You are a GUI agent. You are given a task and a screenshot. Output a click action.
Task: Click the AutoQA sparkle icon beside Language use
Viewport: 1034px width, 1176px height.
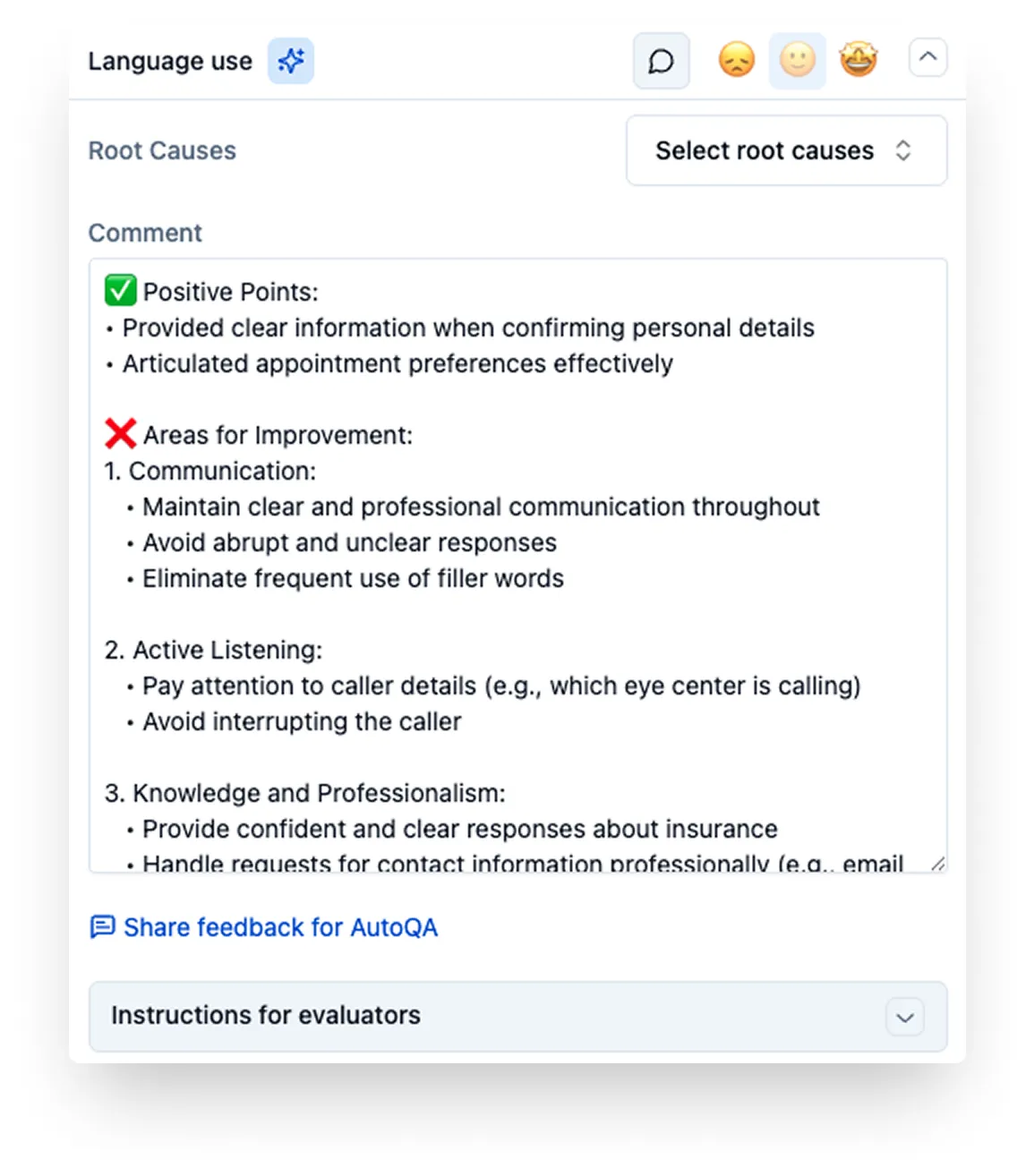coord(291,61)
